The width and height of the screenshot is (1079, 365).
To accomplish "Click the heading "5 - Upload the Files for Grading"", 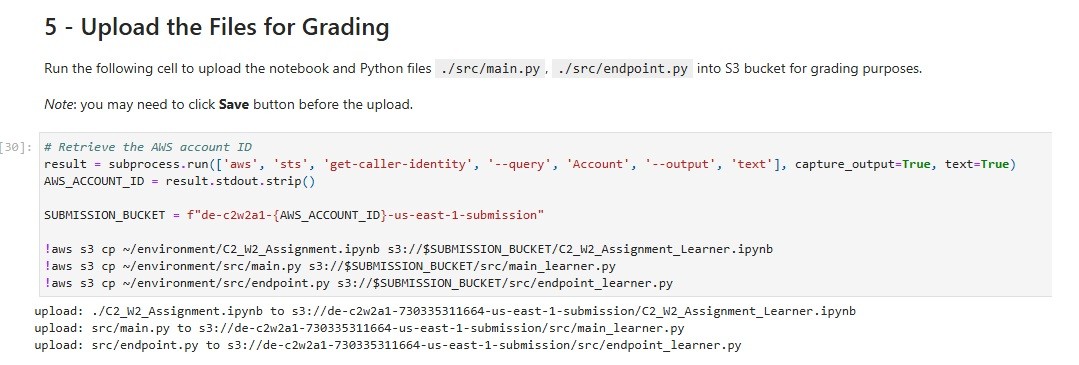I will tap(217, 28).
